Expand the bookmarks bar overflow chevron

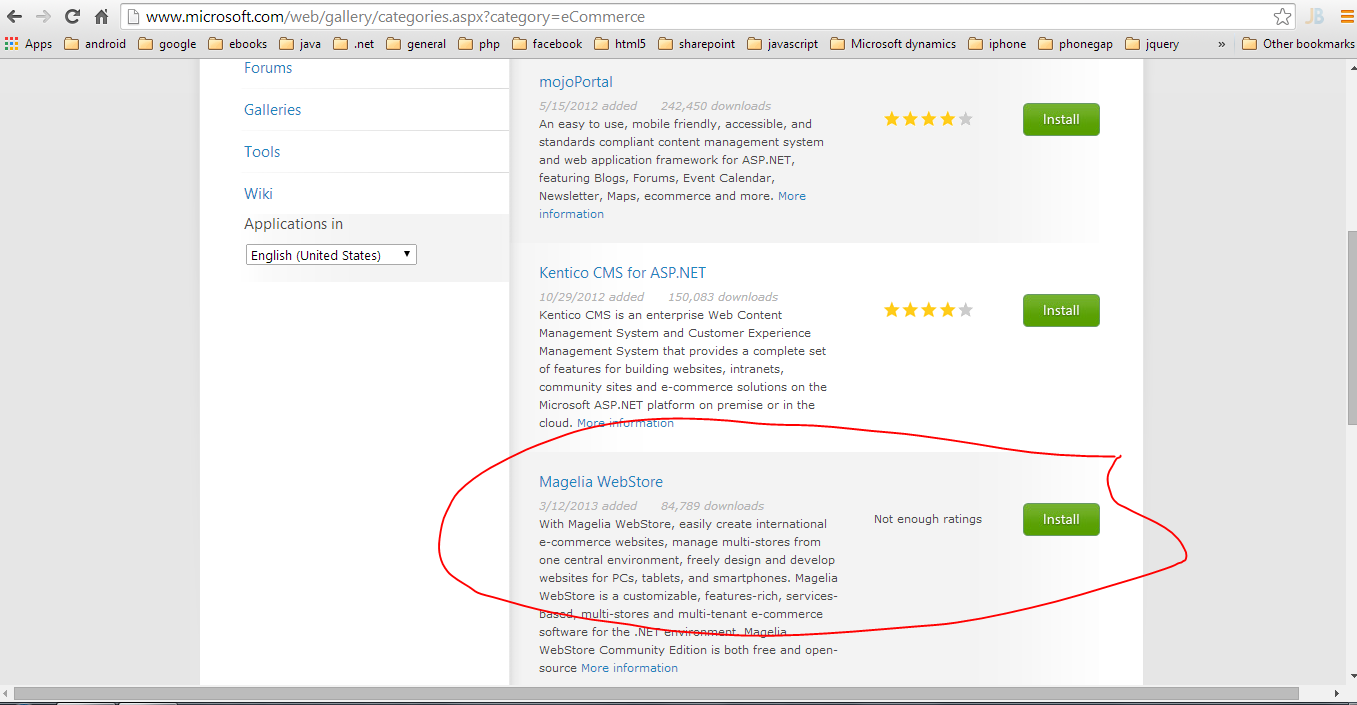tap(1221, 44)
